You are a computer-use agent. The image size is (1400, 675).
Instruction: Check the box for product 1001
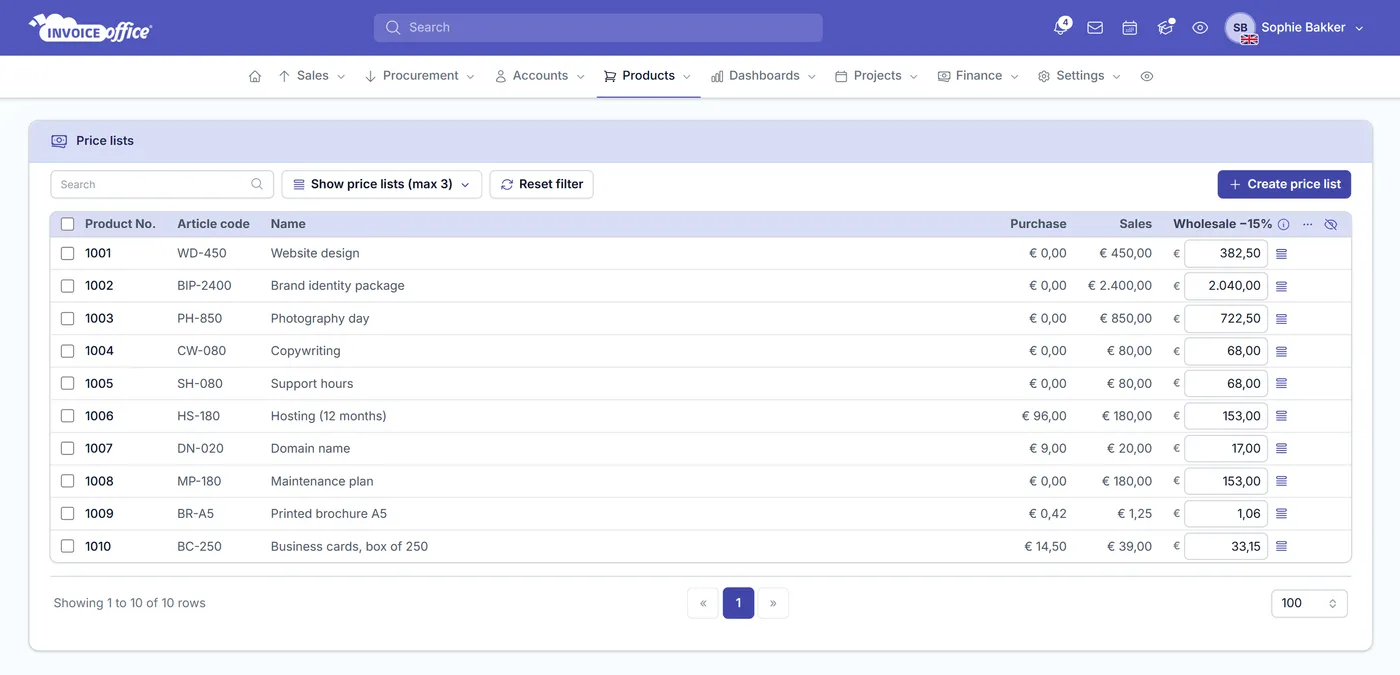pos(67,254)
